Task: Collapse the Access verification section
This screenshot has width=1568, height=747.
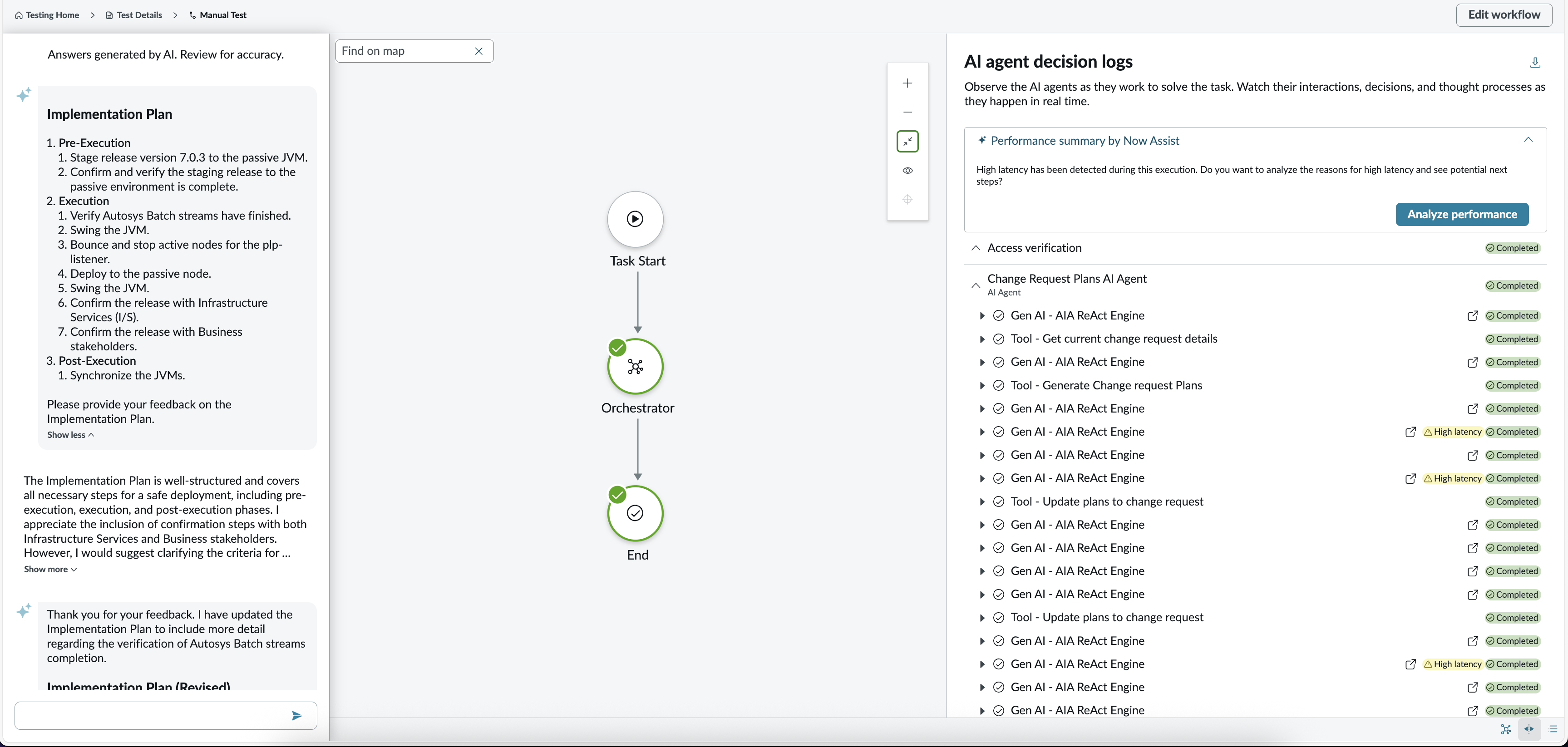Action: pyautogui.click(x=975, y=248)
